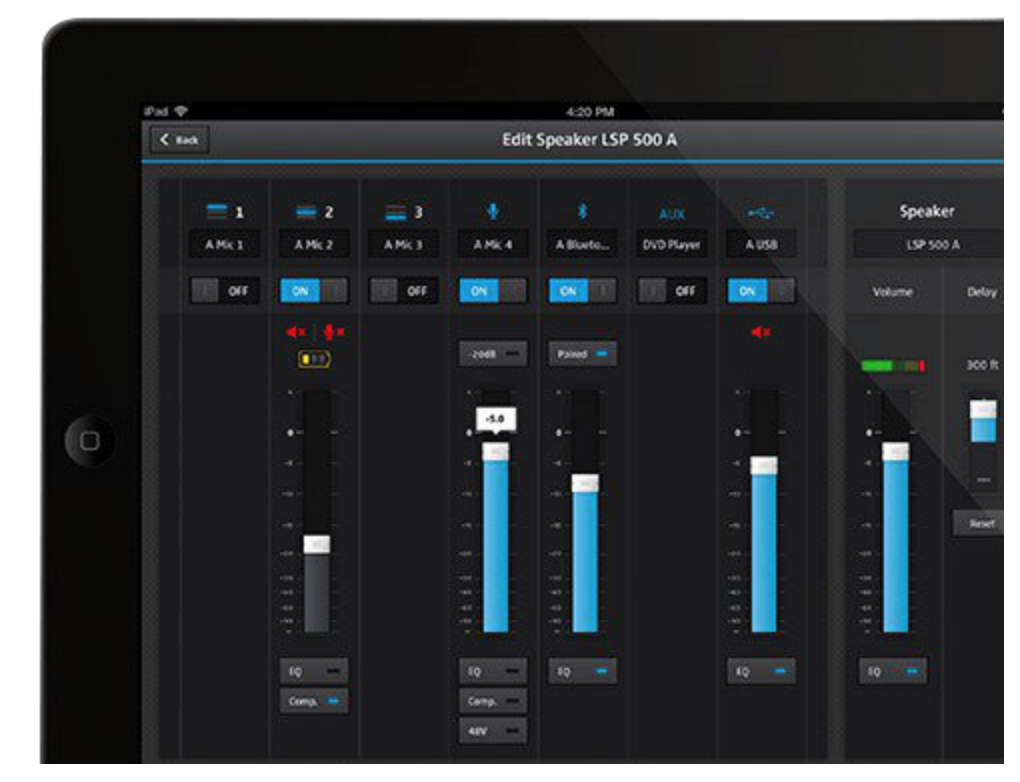Toggle 48V phantom power on A Mic 4
Image resolution: width=1020 pixels, height=782 pixels.
493,731
